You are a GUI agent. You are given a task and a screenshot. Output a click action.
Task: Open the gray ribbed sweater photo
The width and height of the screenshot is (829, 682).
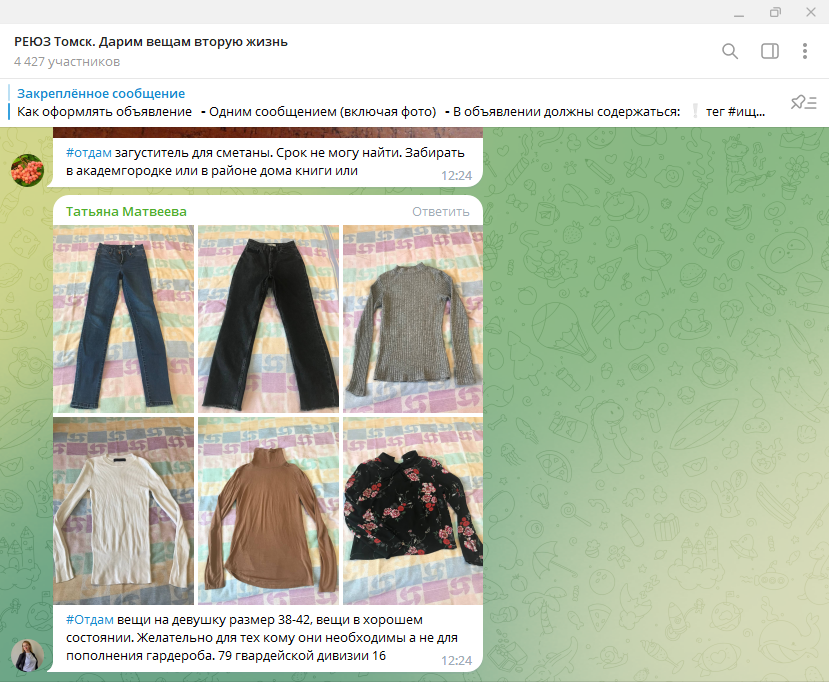click(x=412, y=320)
